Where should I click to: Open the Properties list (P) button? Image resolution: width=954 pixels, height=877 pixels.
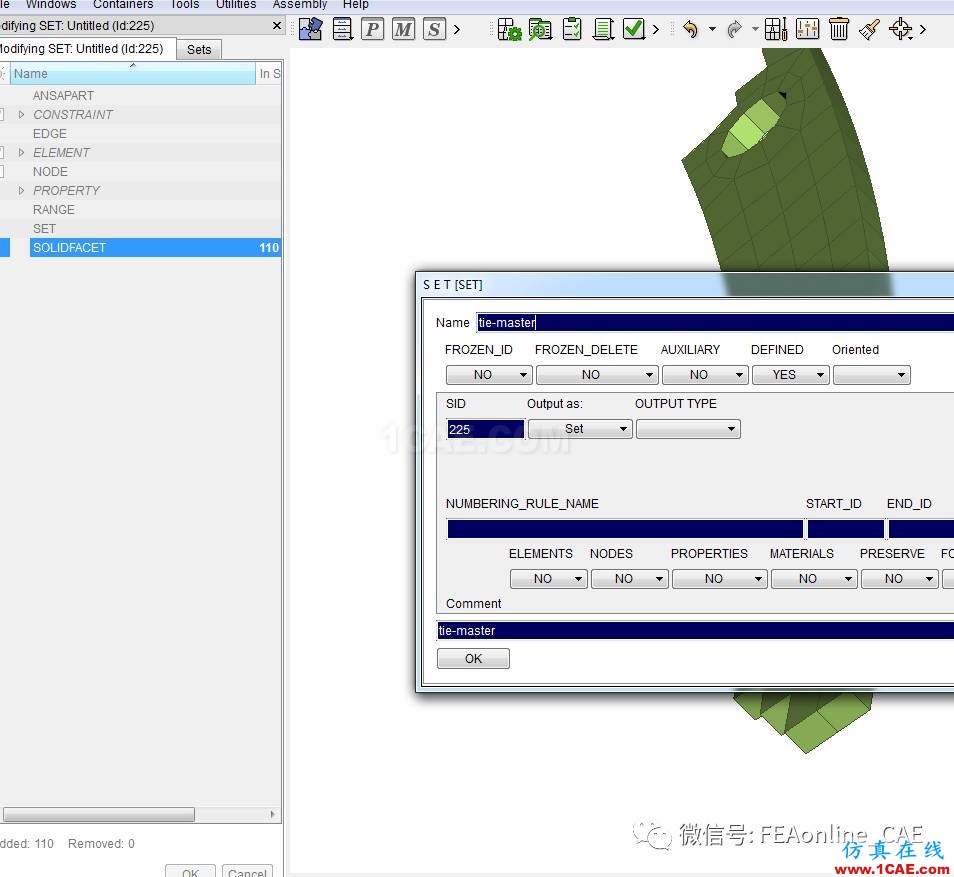(372, 29)
